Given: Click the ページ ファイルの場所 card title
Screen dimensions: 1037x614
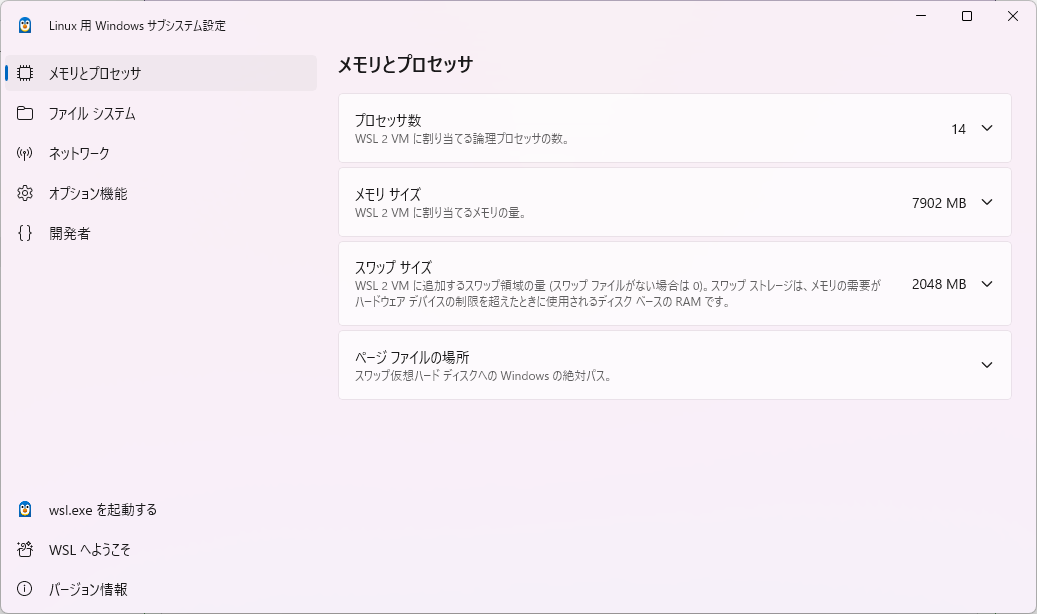Looking at the screenshot, I should coord(412,357).
